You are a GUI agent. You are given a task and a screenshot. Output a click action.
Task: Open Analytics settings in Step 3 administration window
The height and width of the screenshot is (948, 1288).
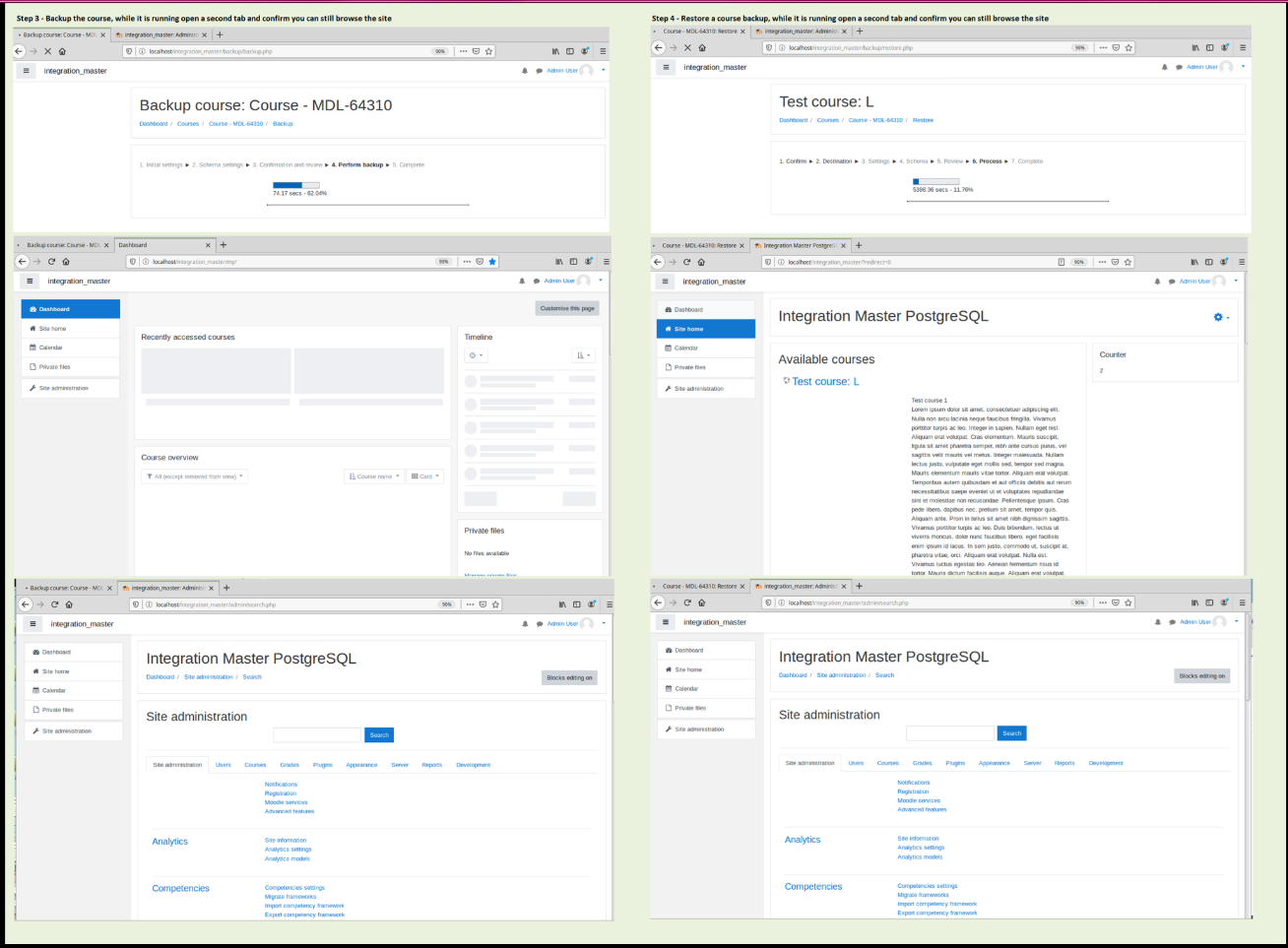(x=288, y=850)
